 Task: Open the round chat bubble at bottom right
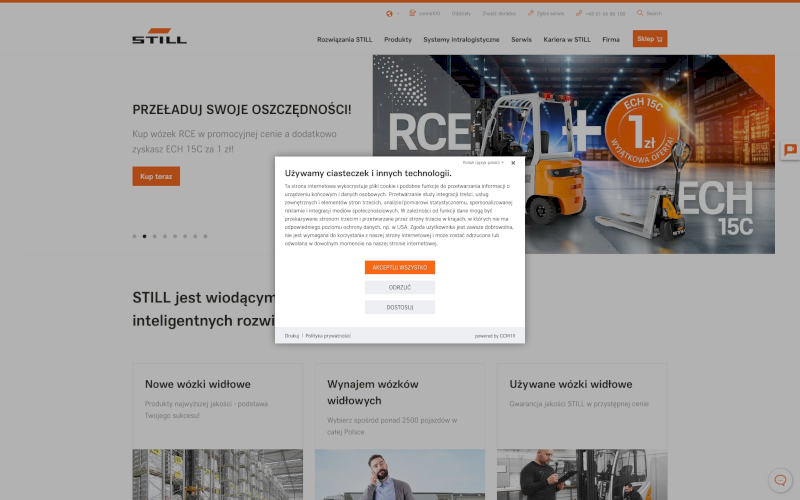click(x=780, y=479)
